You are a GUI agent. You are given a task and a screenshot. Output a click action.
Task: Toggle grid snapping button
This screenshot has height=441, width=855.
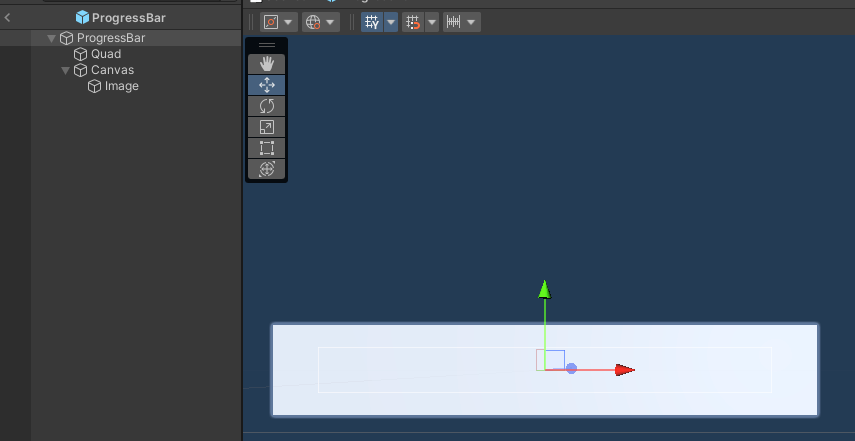(x=413, y=22)
